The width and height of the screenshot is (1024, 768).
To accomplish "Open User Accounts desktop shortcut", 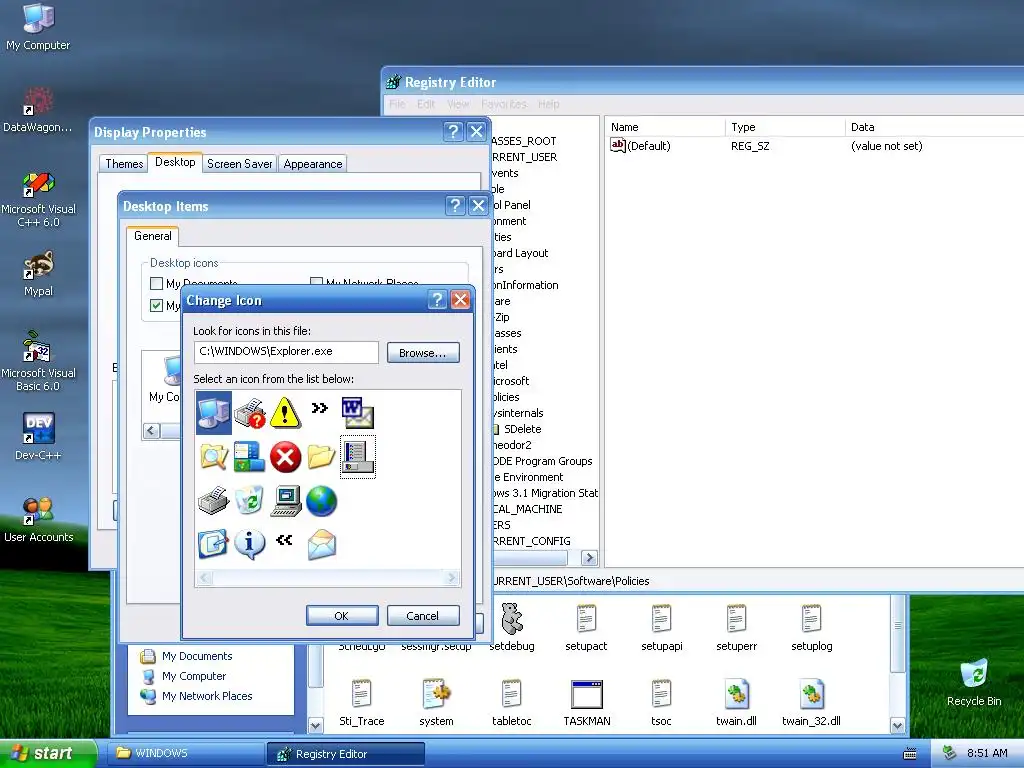I will 39,519.
